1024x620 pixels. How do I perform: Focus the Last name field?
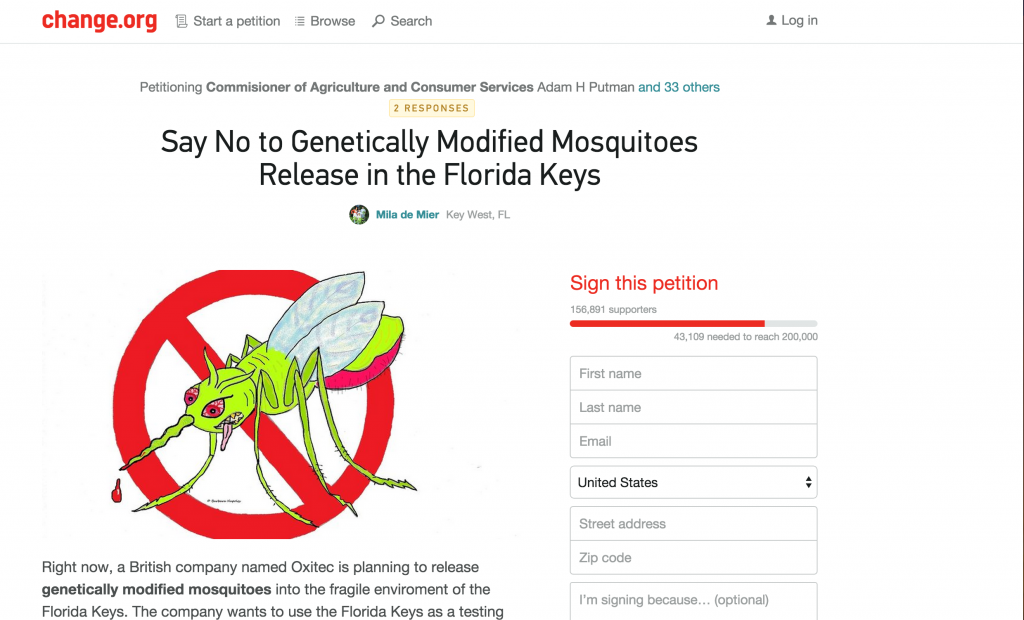pos(694,407)
